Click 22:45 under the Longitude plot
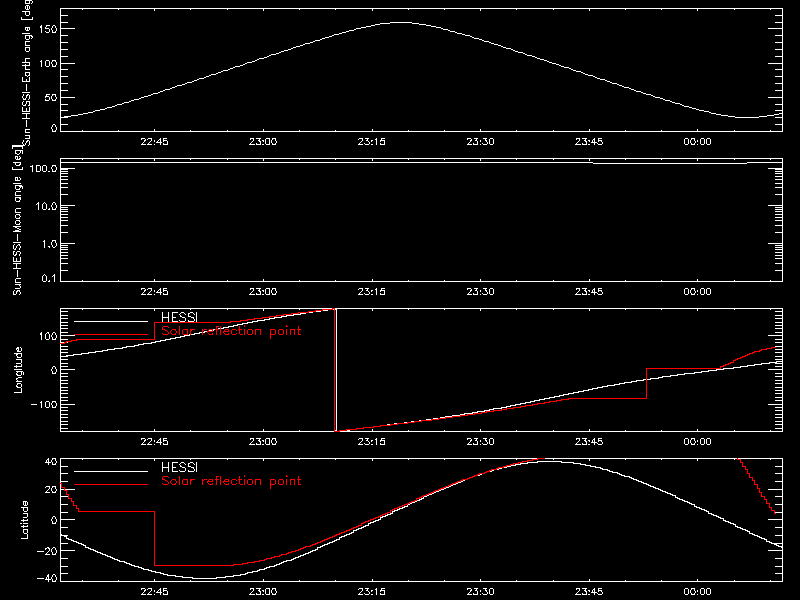The height and width of the screenshot is (600, 800). (x=155, y=442)
